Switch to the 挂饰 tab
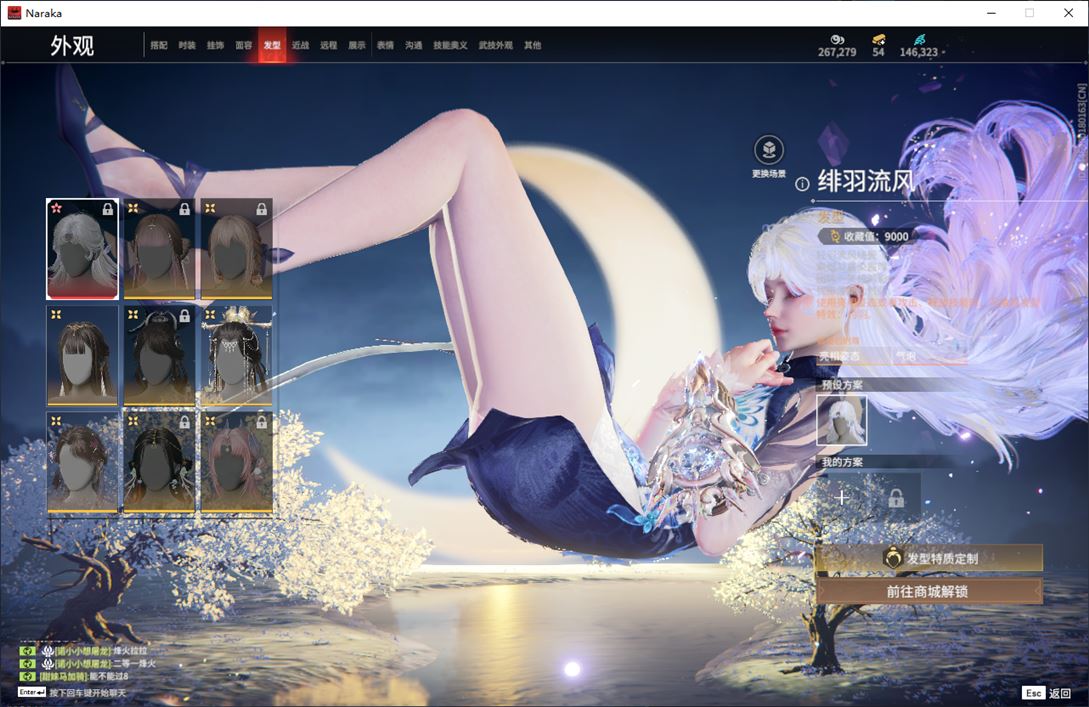The height and width of the screenshot is (707, 1089). [x=215, y=45]
